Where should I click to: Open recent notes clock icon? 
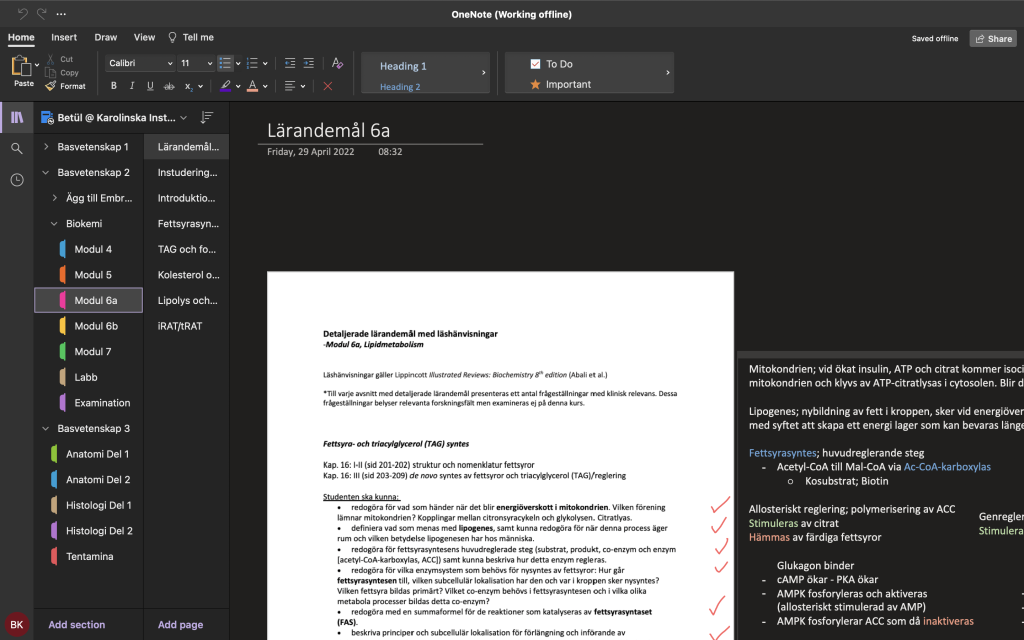click(x=17, y=180)
